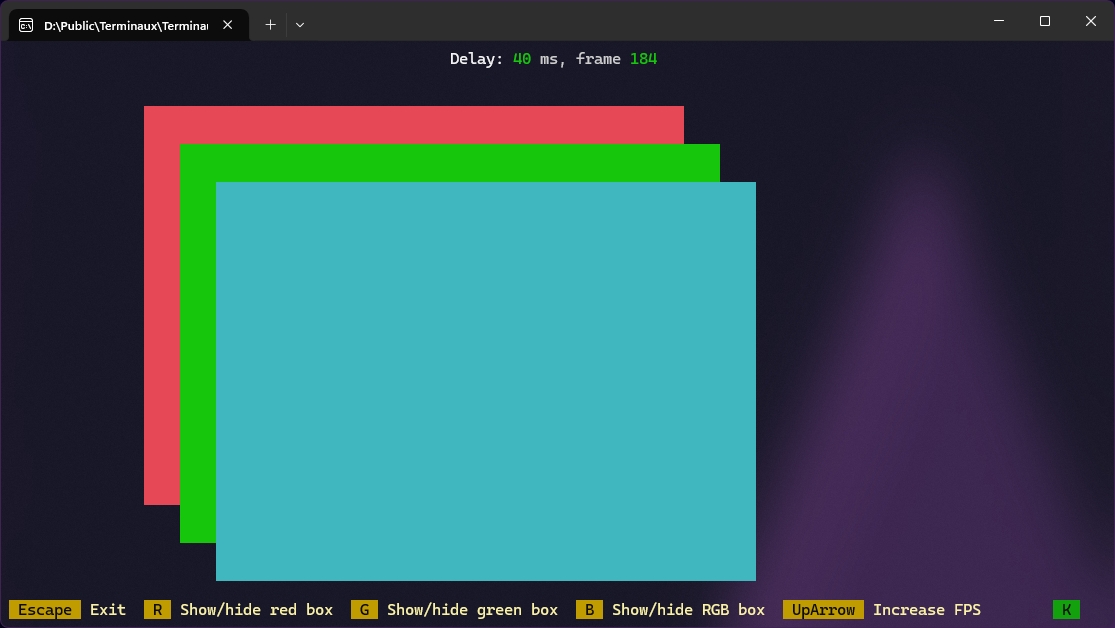Viewport: 1115px width, 628px height.
Task: Click the Escape key badge
Action: 45,610
